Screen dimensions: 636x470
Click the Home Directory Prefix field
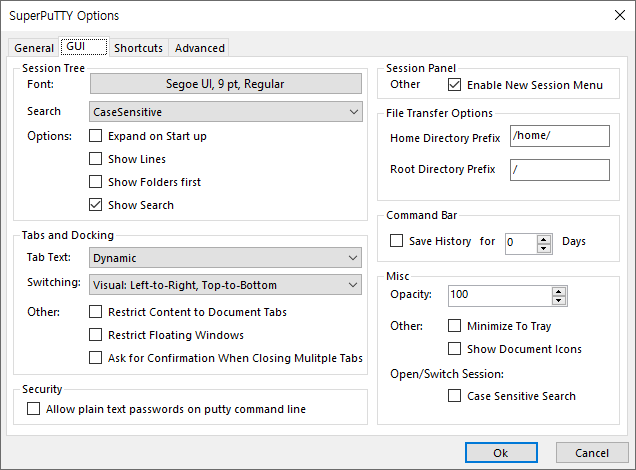[x=560, y=136]
